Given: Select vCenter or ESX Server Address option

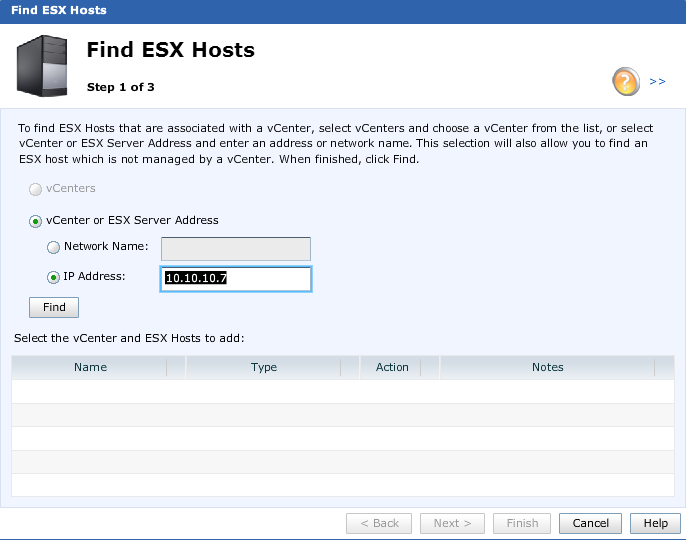Looking at the screenshot, I should (x=36, y=221).
